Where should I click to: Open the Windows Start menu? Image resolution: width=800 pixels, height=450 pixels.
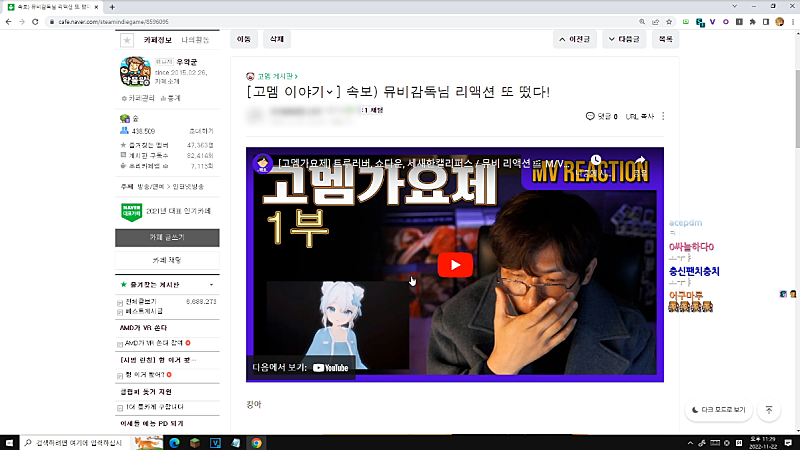coord(9,443)
